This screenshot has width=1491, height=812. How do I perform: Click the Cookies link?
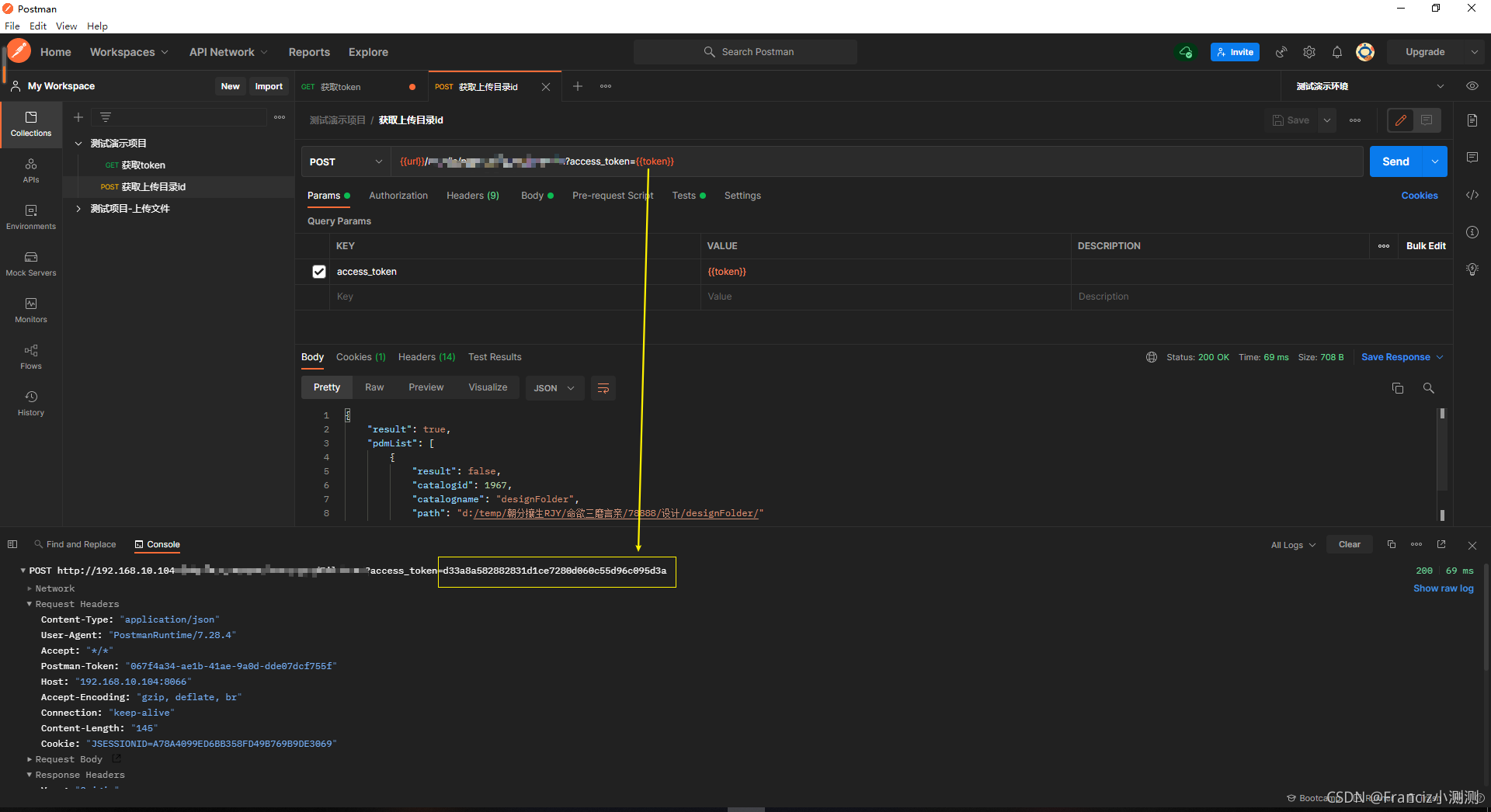click(1420, 196)
